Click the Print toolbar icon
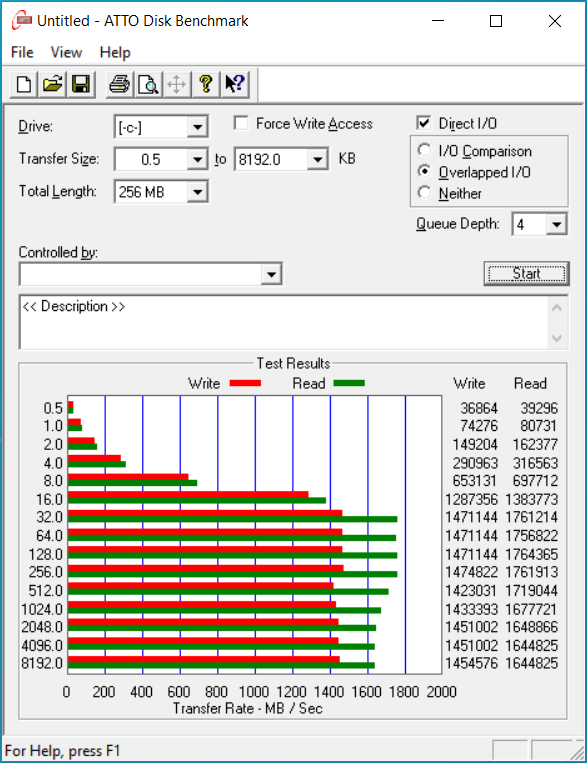Viewport: 587px width, 763px height. click(119, 85)
